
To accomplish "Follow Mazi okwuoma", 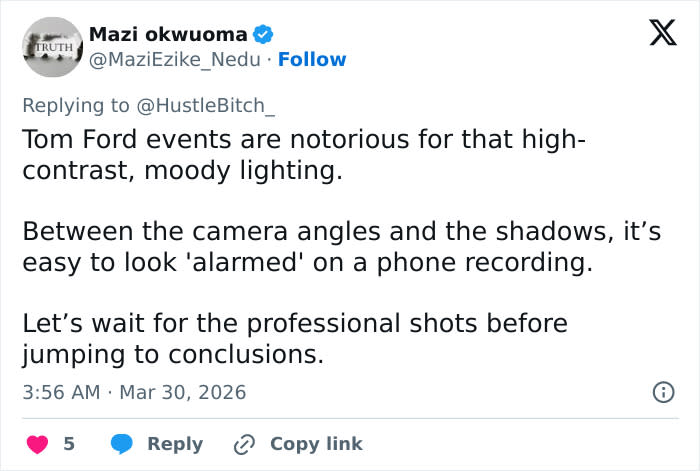I will pyautogui.click(x=312, y=59).
